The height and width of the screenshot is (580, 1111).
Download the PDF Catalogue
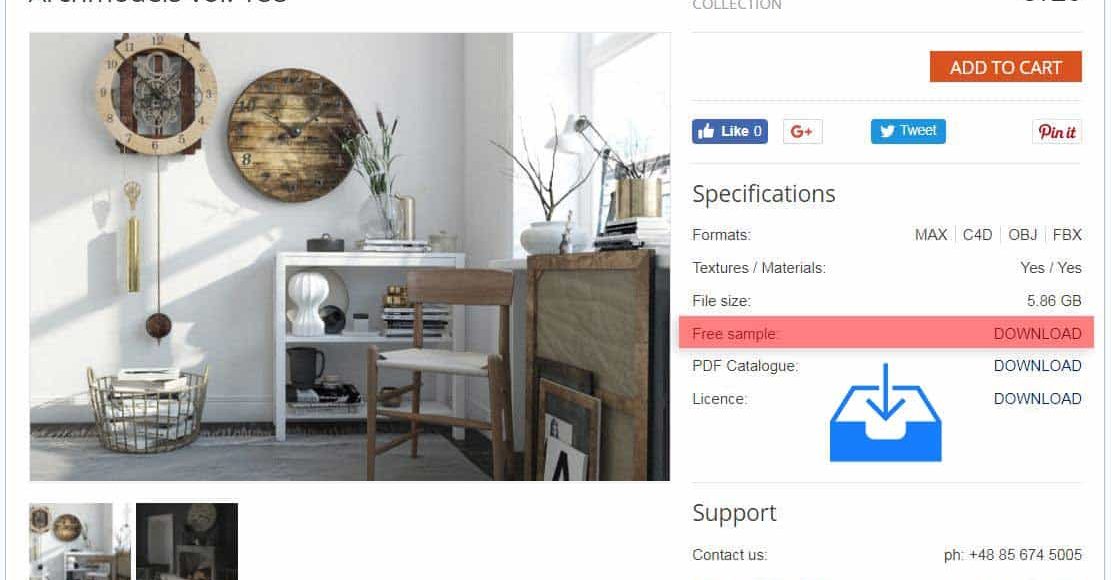pos(1037,366)
